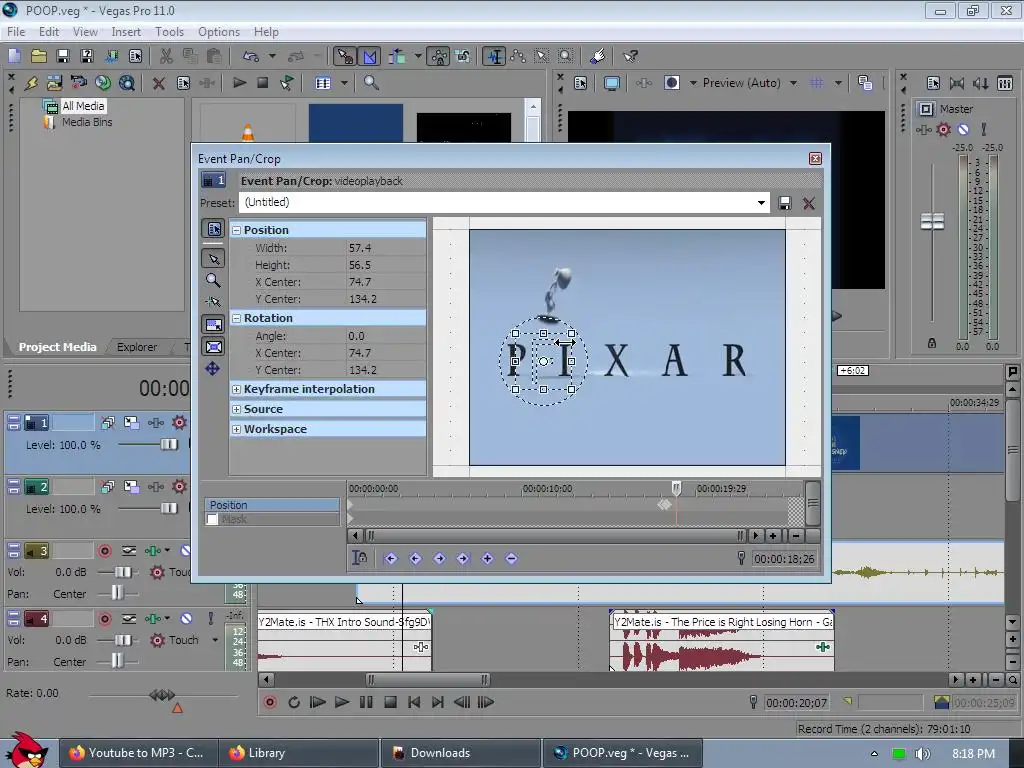The width and height of the screenshot is (1024, 768).
Task: Open the Edit menu
Action: point(48,31)
